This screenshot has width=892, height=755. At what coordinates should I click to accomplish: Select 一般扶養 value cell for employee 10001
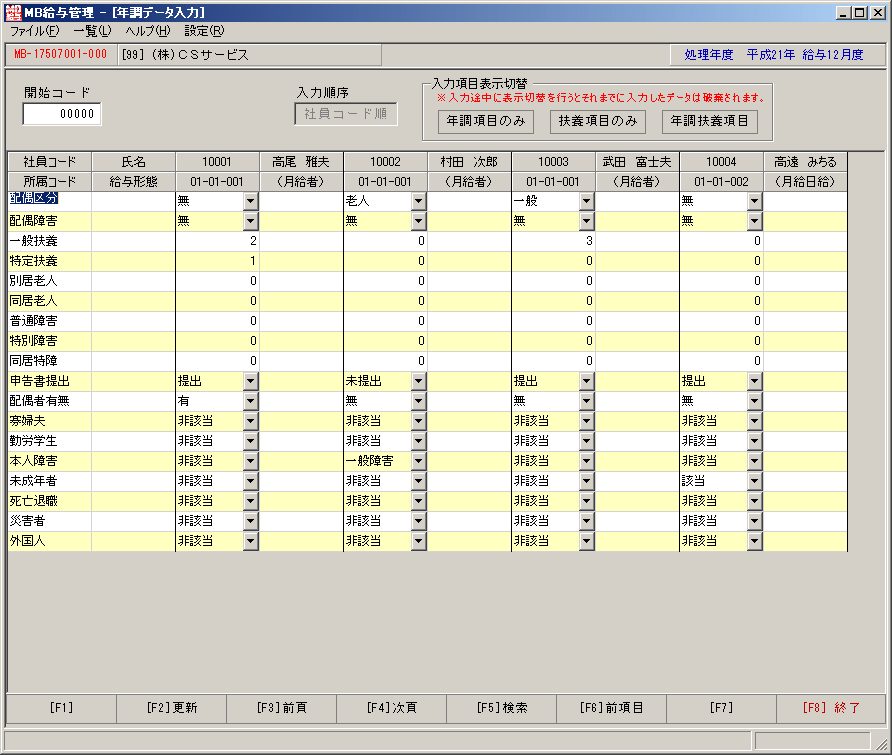click(217, 241)
